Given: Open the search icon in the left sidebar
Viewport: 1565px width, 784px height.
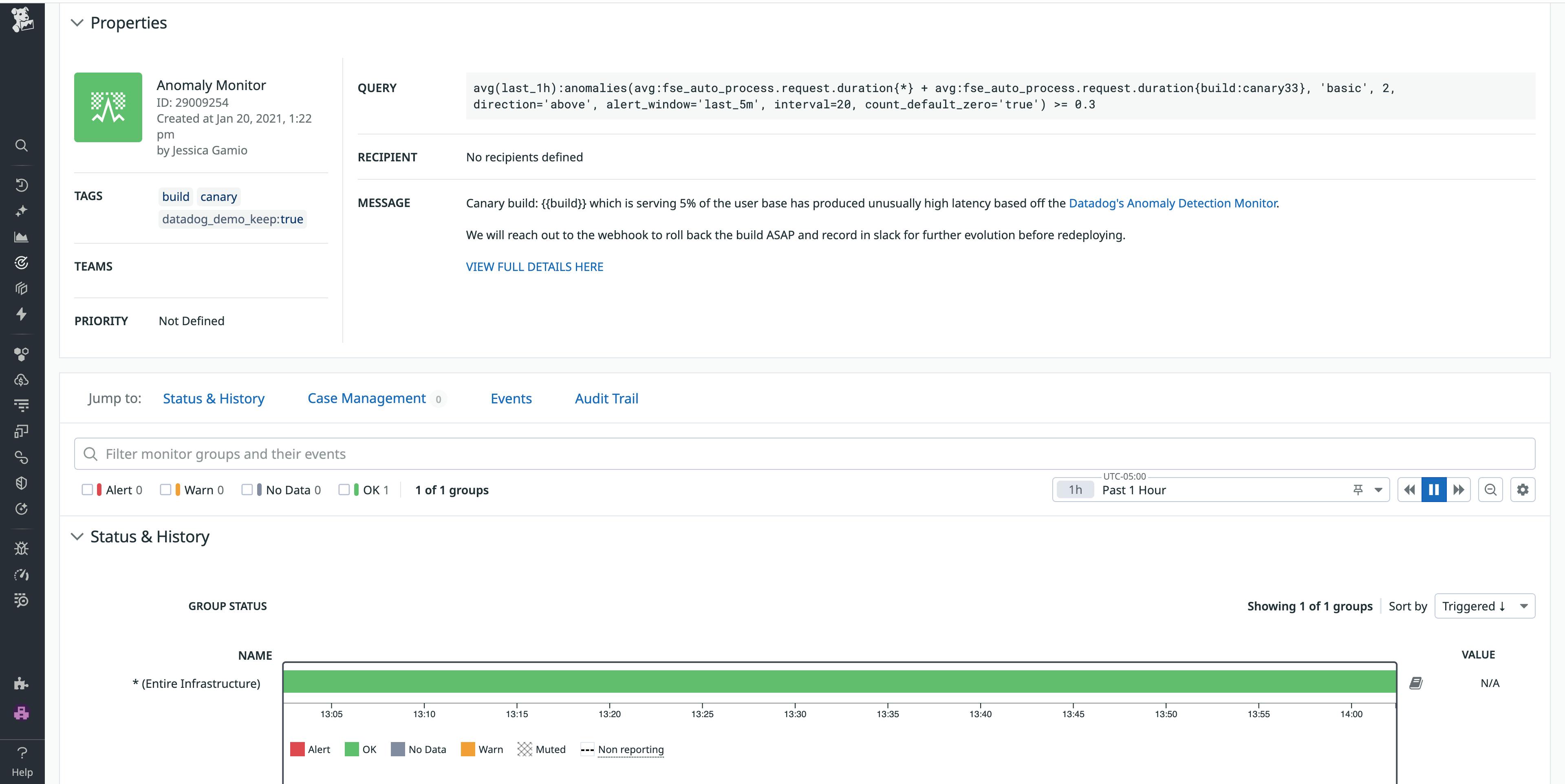Looking at the screenshot, I should pyautogui.click(x=22, y=146).
